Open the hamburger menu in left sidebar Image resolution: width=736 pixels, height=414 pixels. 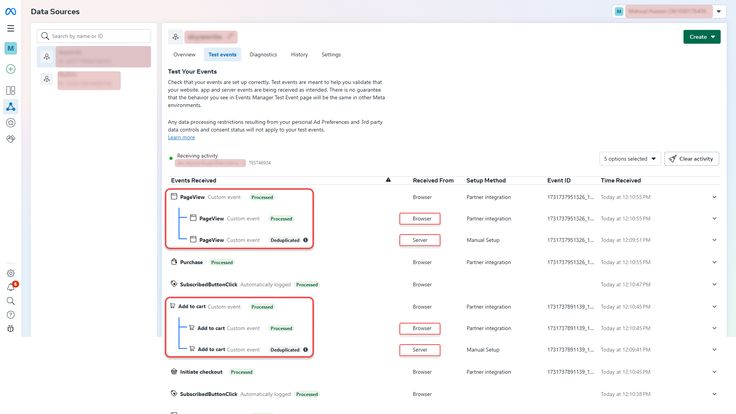[x=10, y=29]
